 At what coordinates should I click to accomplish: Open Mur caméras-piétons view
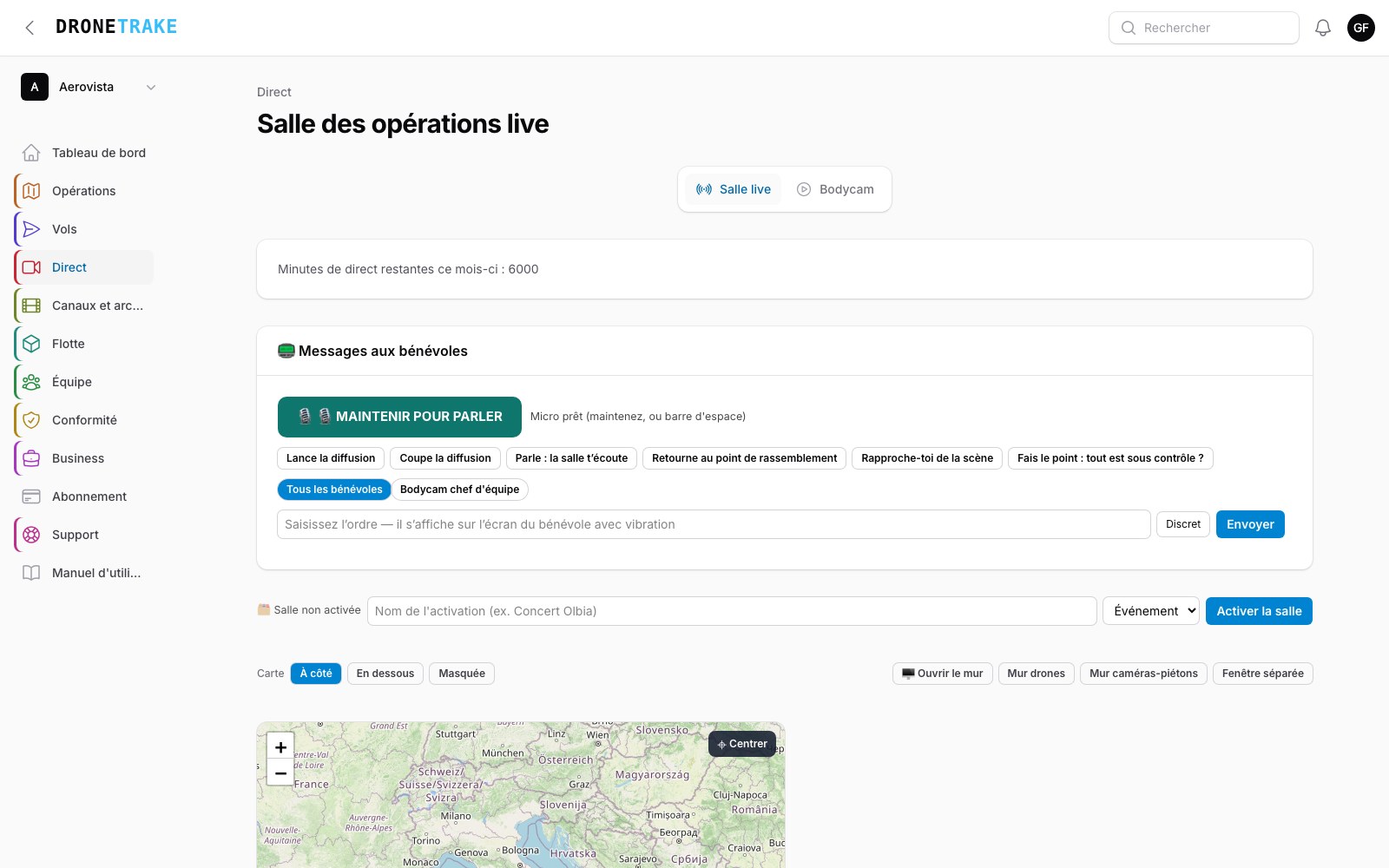(1143, 674)
